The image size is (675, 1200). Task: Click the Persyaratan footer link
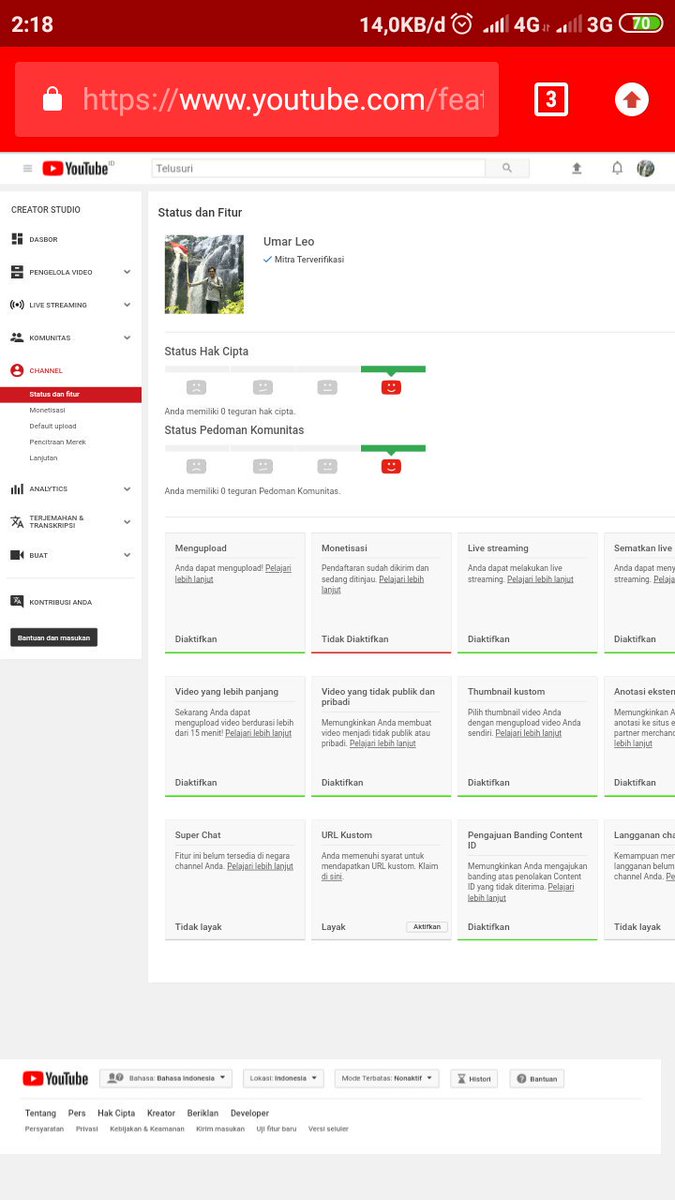point(44,1129)
